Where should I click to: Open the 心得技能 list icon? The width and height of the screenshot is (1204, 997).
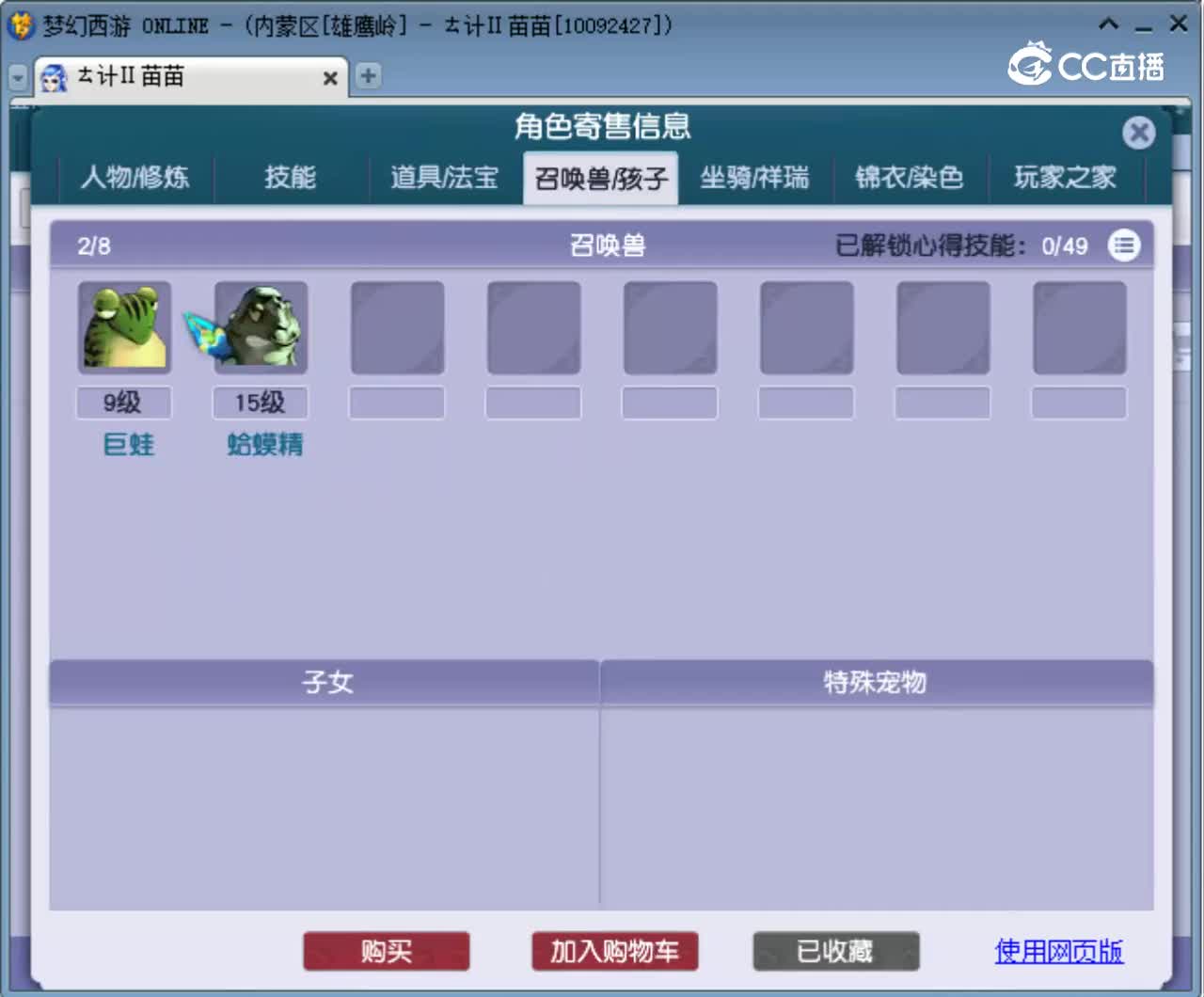(1125, 245)
